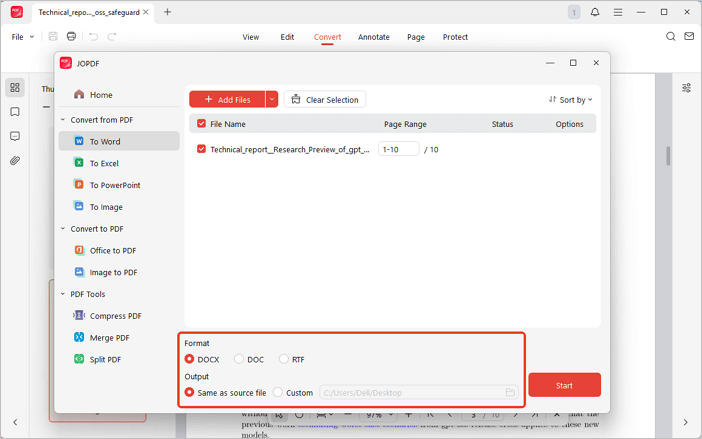Click the document vertical scrollbar thumb
The height and width of the screenshot is (439, 702).
pos(668,156)
